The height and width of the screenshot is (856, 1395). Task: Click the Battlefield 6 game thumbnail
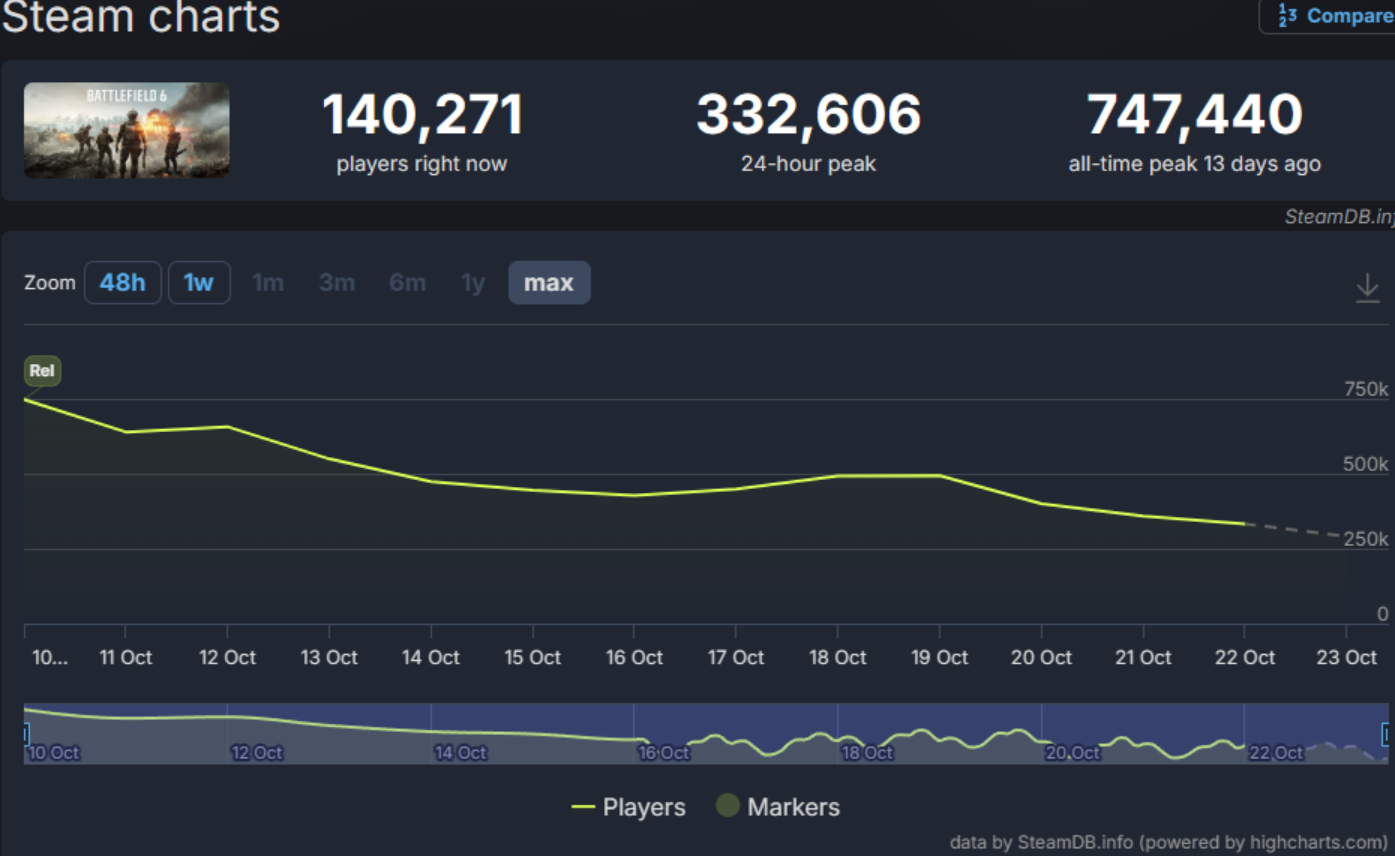(x=127, y=131)
